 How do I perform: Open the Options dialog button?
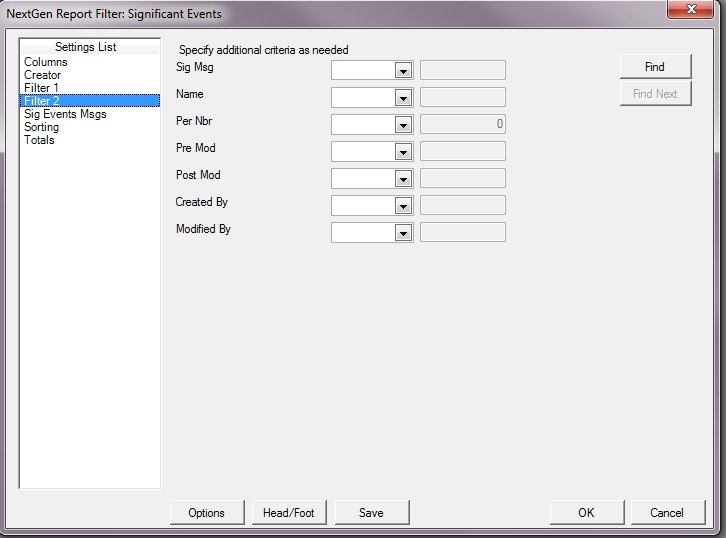coord(207,513)
